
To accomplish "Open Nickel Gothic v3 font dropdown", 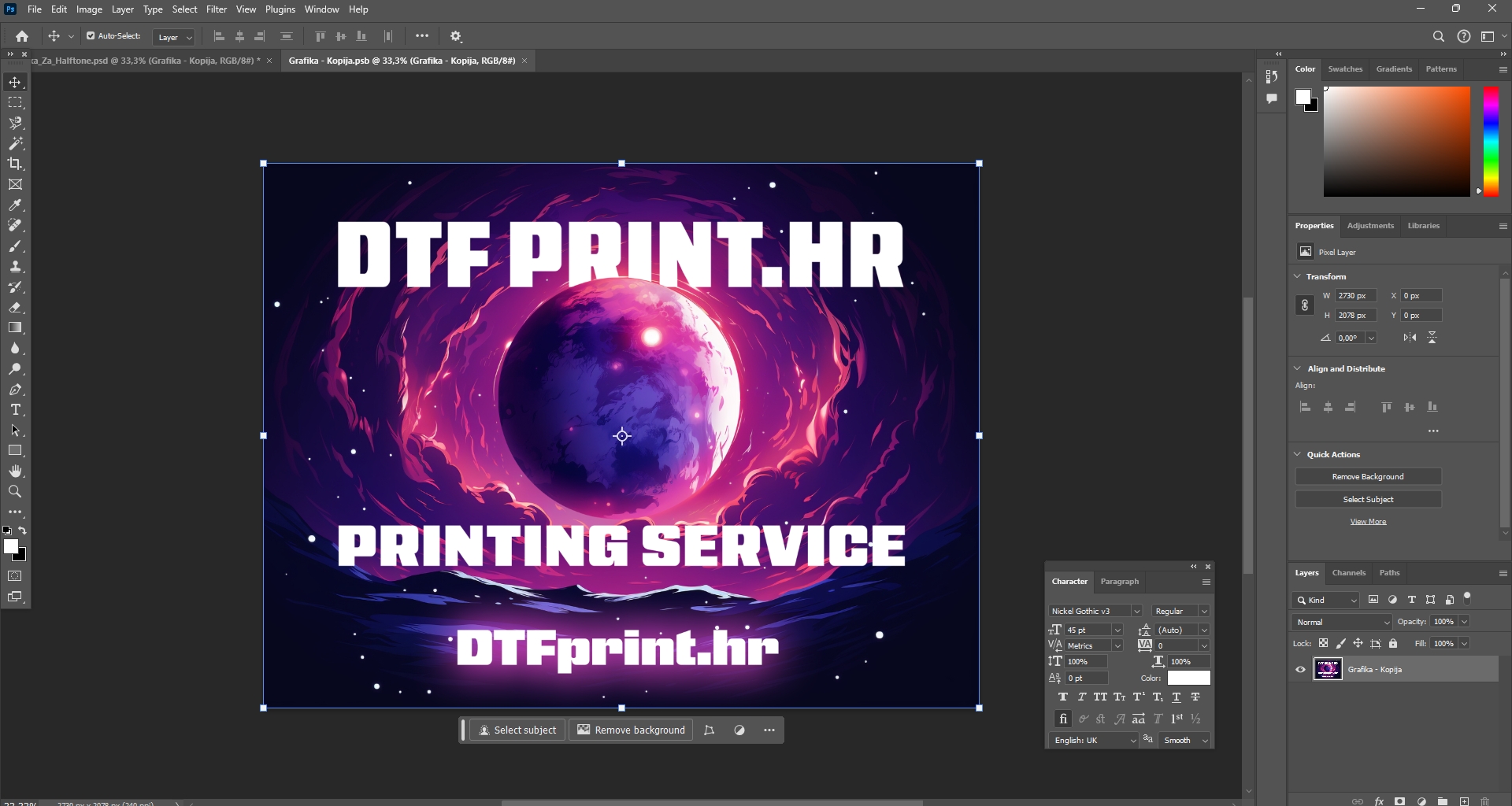I will tap(1095, 611).
